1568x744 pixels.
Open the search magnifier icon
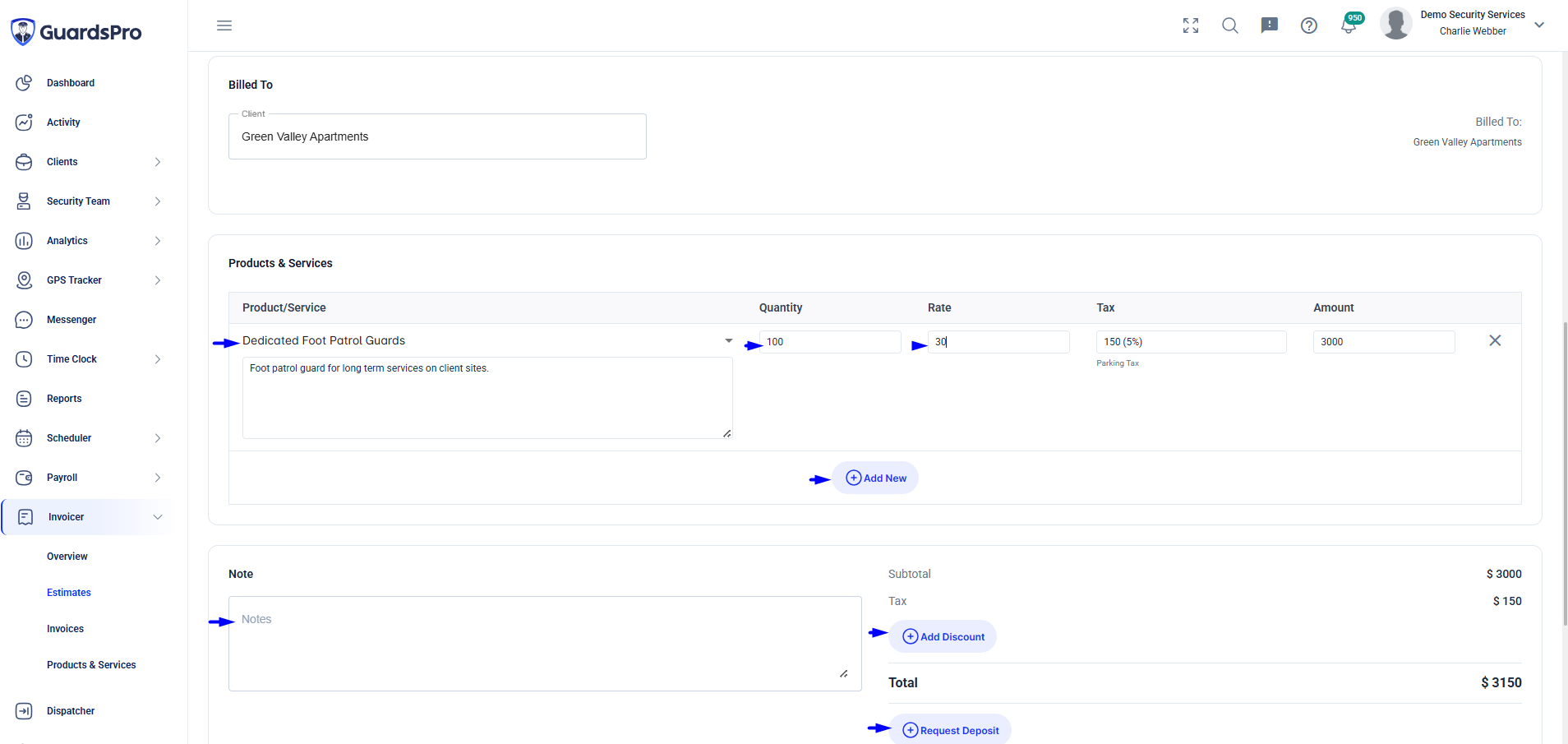(x=1230, y=25)
